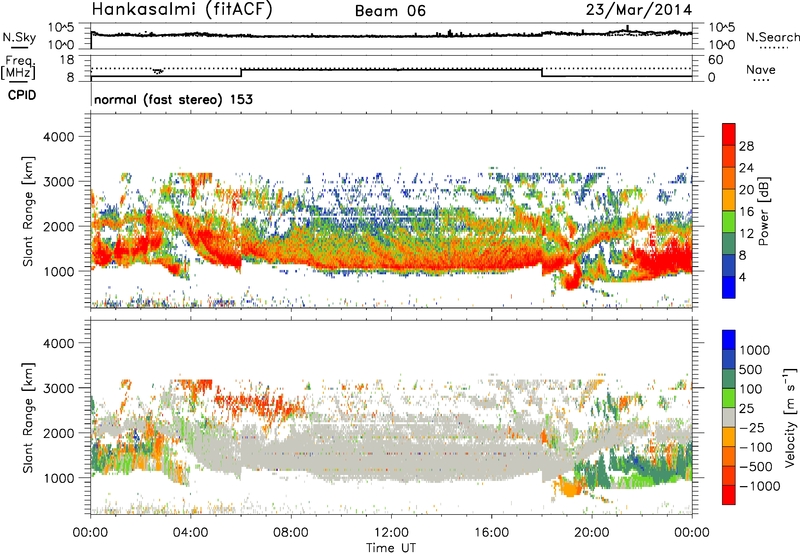Click the date 23/Mar/2014

[x=639, y=9]
